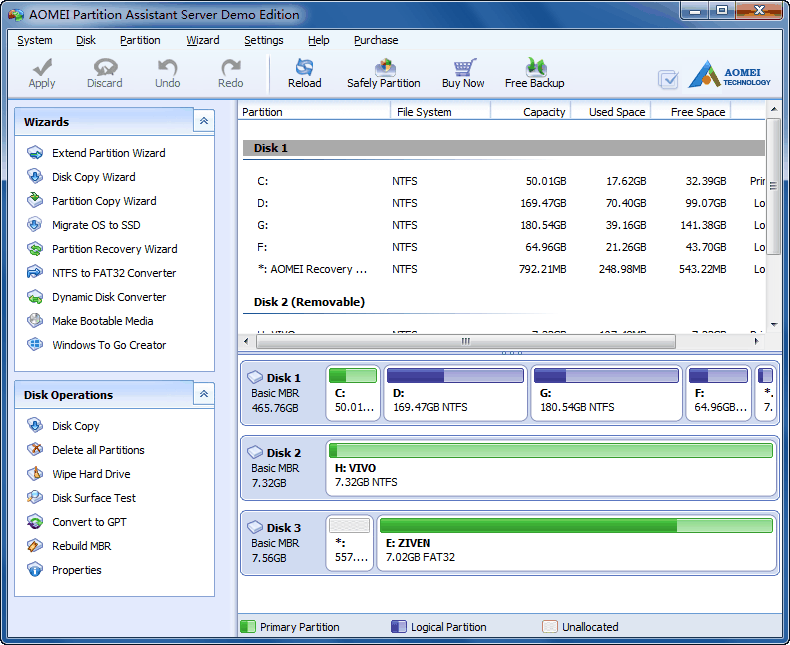Select the AOMEI Recovery partition row
This screenshot has width=790, height=645.
click(504, 270)
